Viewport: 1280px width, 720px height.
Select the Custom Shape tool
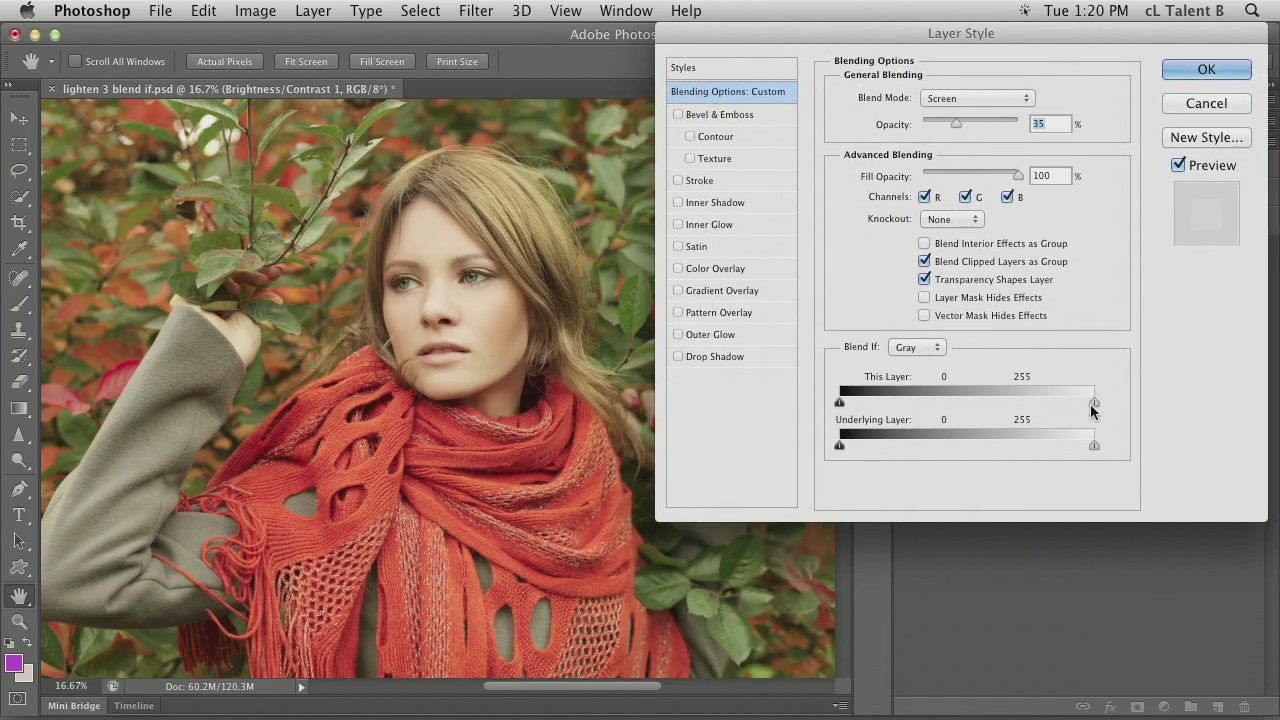coord(19,568)
